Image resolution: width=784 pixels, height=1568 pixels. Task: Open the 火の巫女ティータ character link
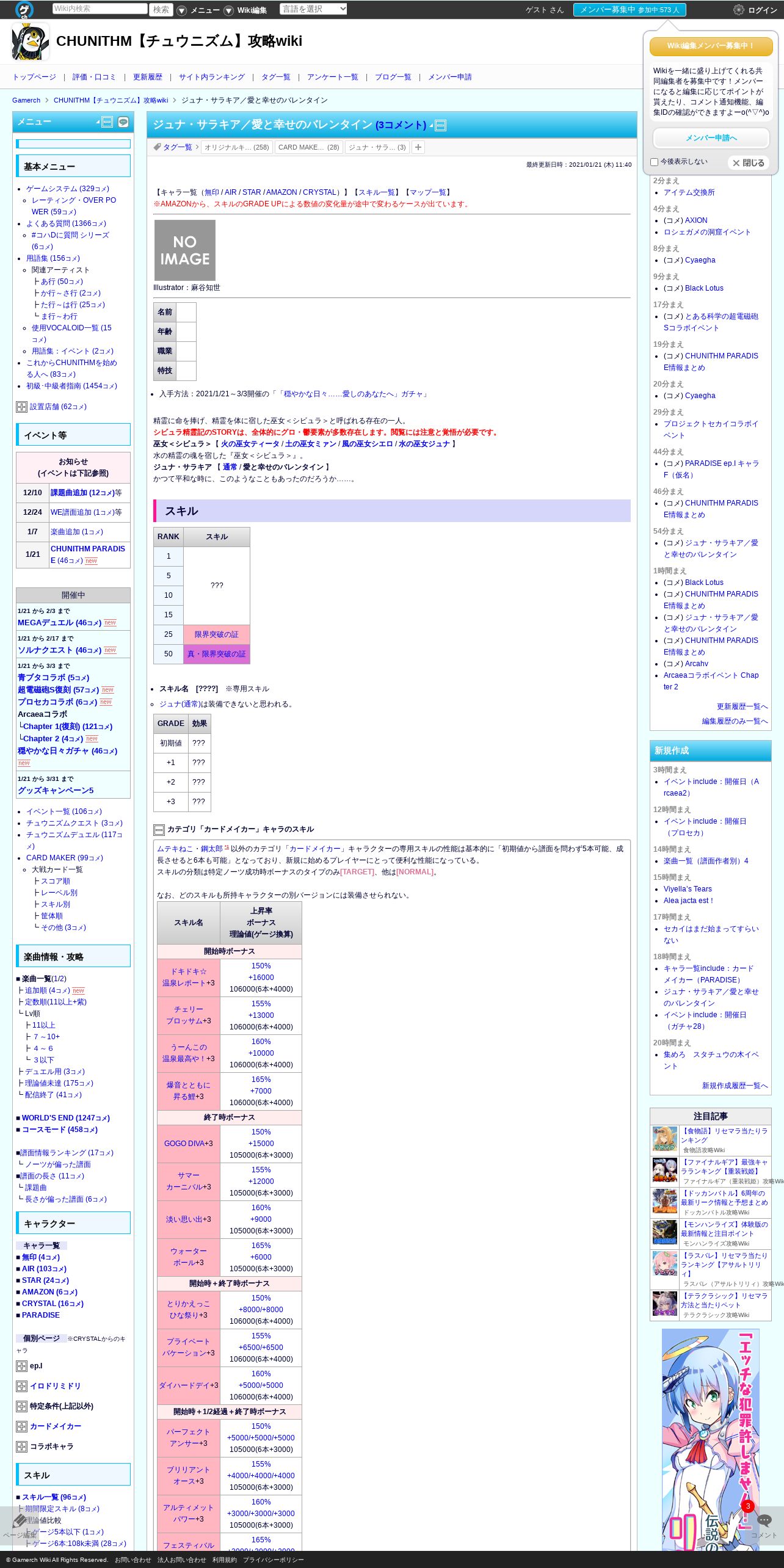click(x=250, y=444)
